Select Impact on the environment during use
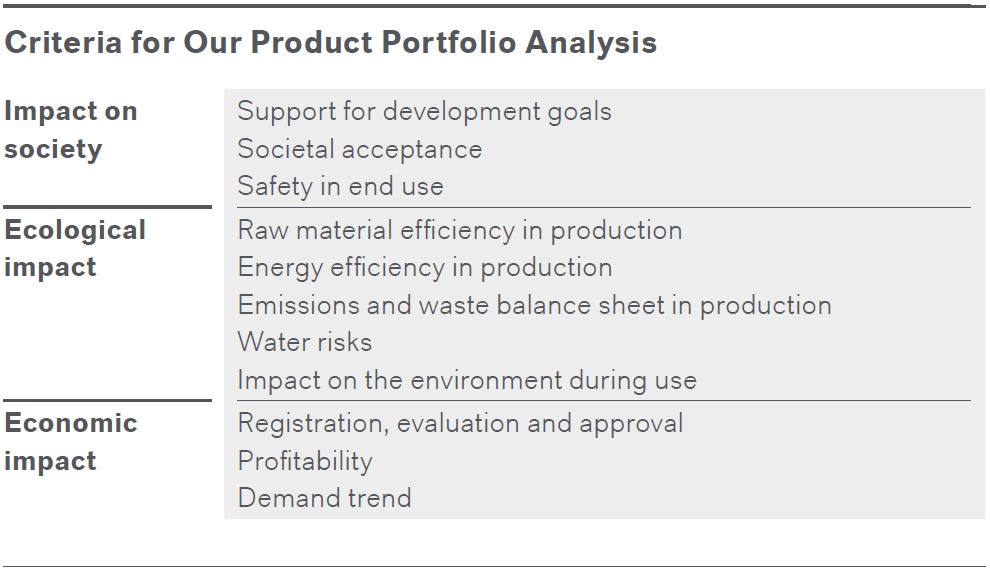 467,381
